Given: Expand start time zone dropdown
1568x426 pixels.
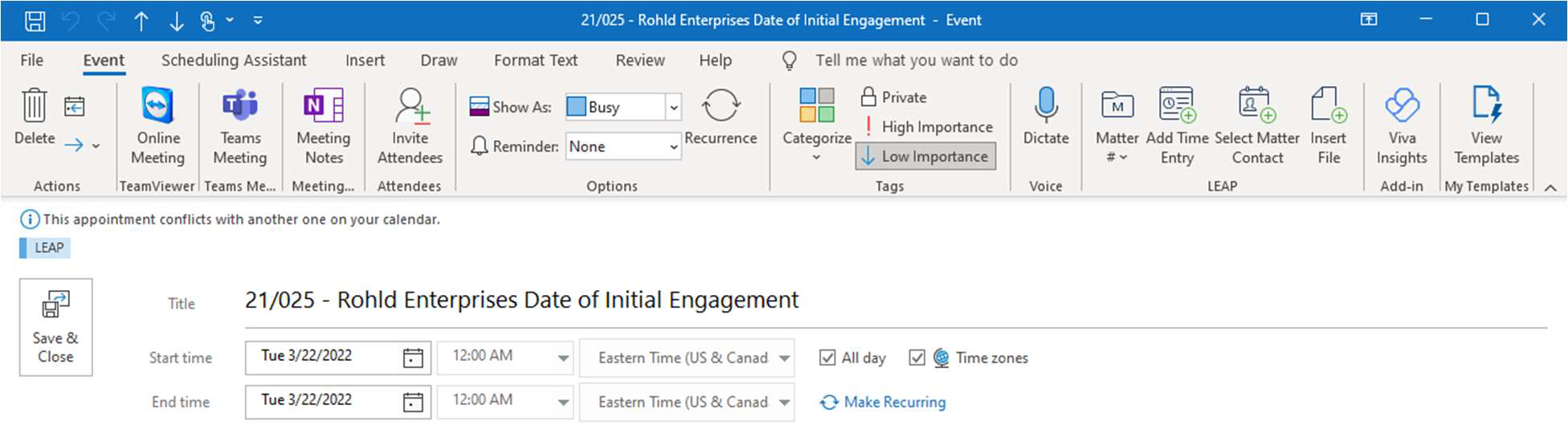Looking at the screenshot, I should point(784,358).
